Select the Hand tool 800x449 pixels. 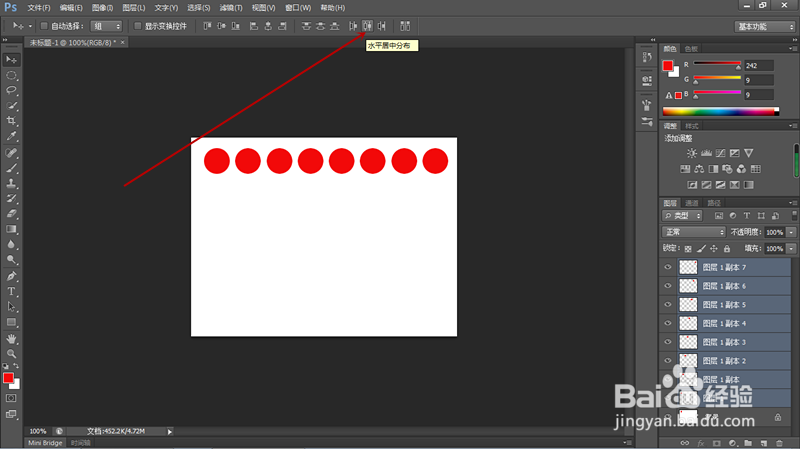coord(11,339)
